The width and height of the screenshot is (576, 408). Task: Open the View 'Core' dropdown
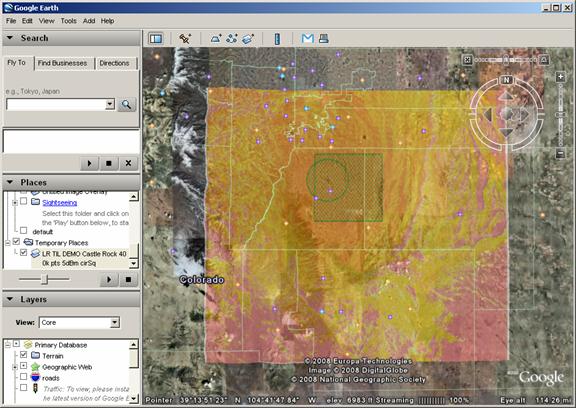point(115,322)
